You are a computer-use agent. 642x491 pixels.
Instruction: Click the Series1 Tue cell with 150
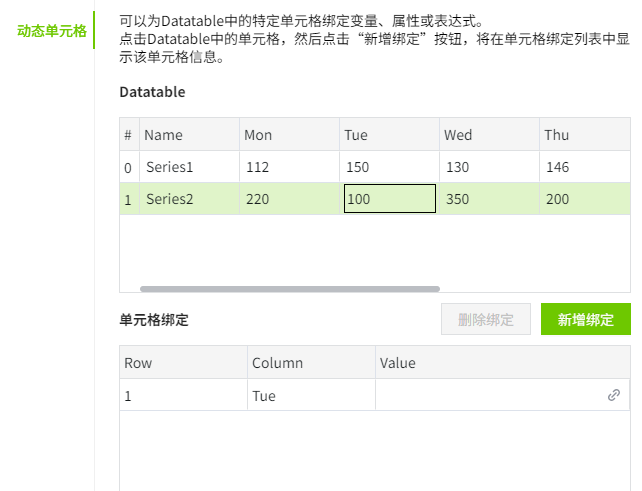pos(389,167)
